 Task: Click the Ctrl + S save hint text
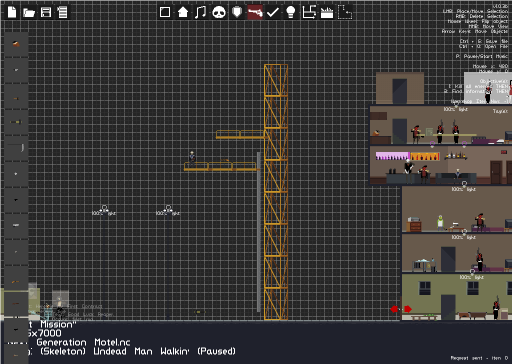click(484, 41)
